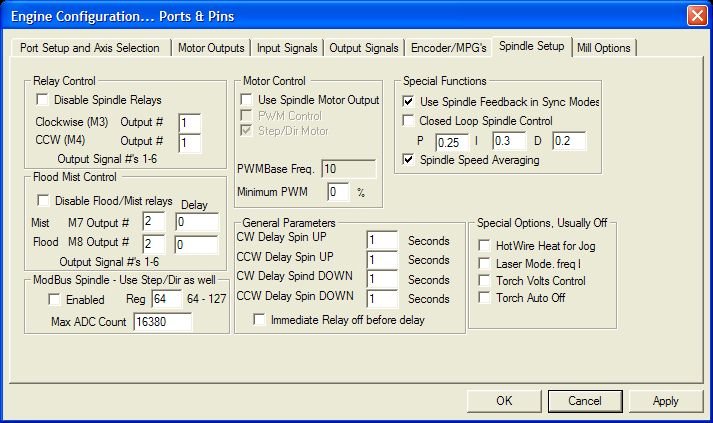This screenshot has height=423, width=713.
Task: Focus the CW Delay Spin UP field
Action: click(382, 240)
